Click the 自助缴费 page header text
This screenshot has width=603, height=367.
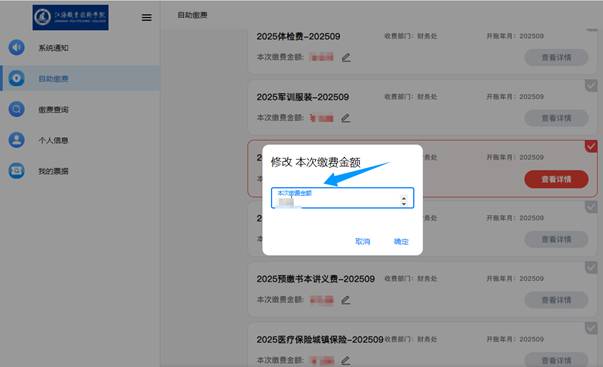[x=192, y=15]
